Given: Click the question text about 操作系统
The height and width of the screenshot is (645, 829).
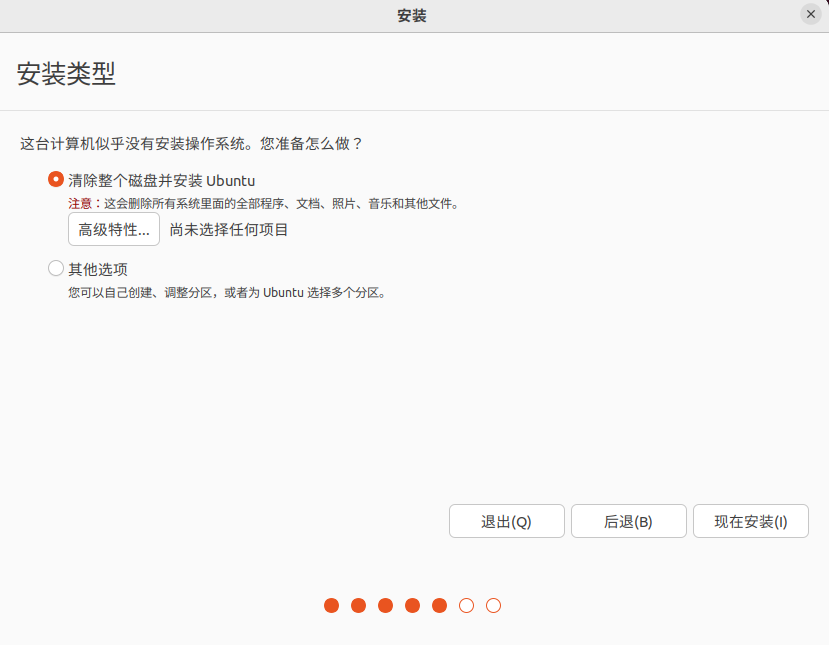Looking at the screenshot, I should click(192, 143).
